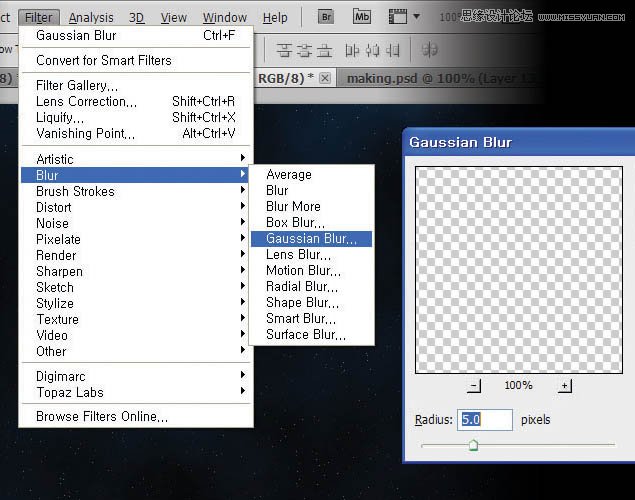Image resolution: width=635 pixels, height=500 pixels.
Task: Click the screen mode film-strip icon
Action: click(x=398, y=17)
